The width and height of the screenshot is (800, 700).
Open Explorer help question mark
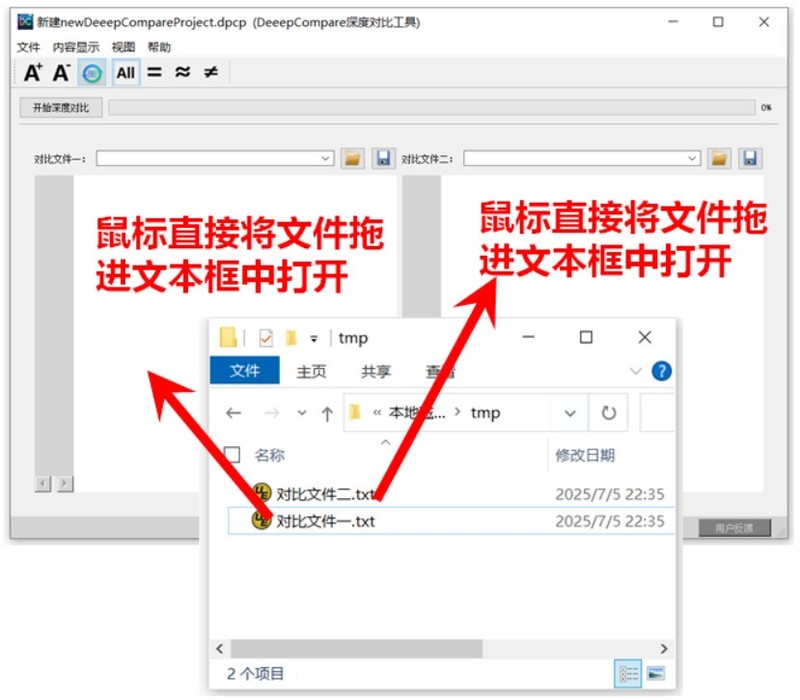(661, 371)
